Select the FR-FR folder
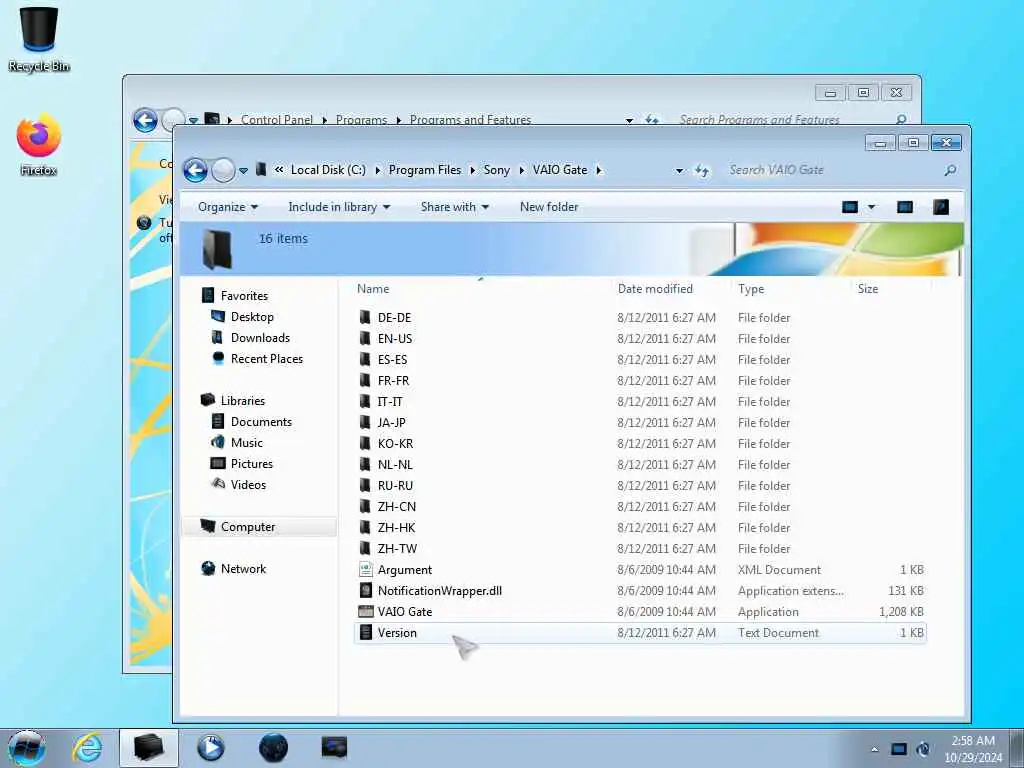 pos(393,380)
